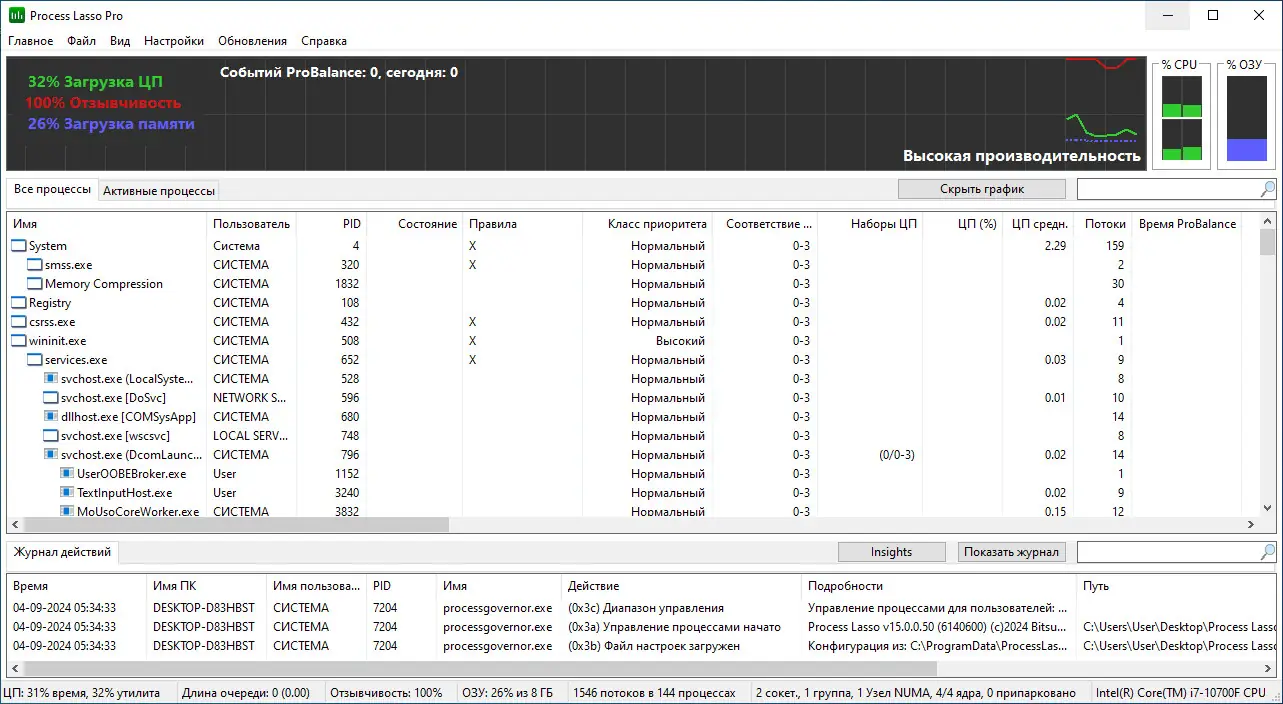Screen dimensions: 1283x704
Task: Click the magnifier icon in the action log filter
Action: click(x=1268, y=551)
